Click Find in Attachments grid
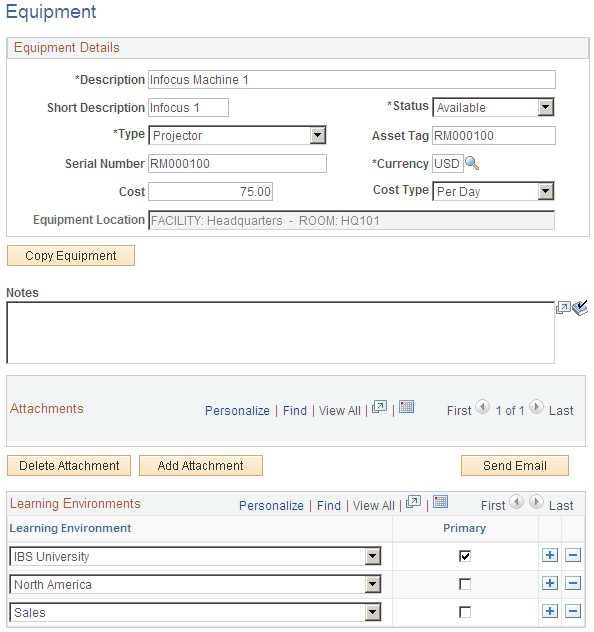This screenshot has height=632, width=594. [295, 410]
